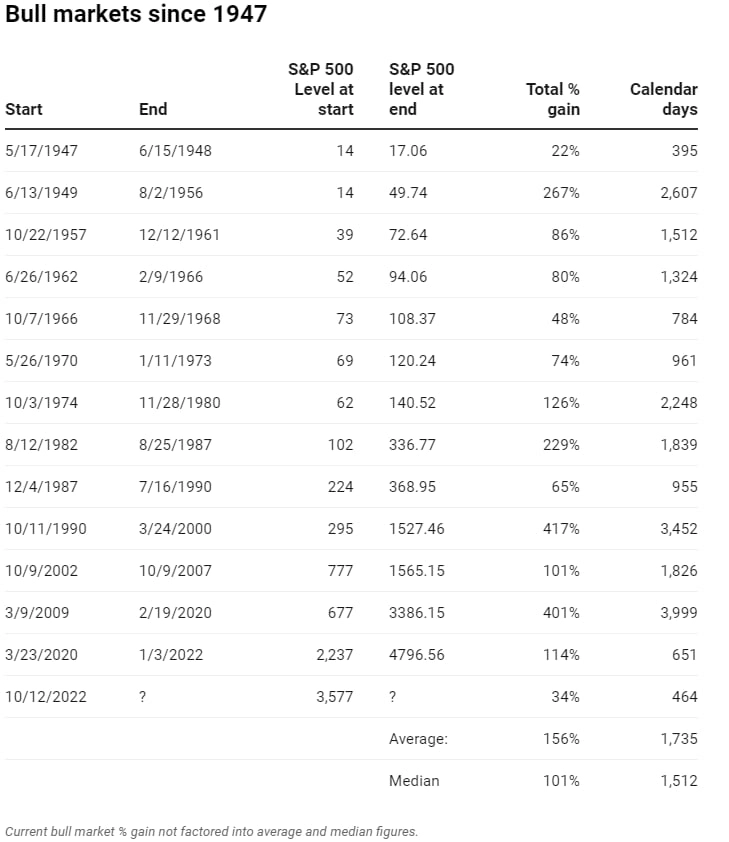Screen dimensions: 729x842
Task: Click the "Bull markets since 1947" title
Action: (136, 15)
